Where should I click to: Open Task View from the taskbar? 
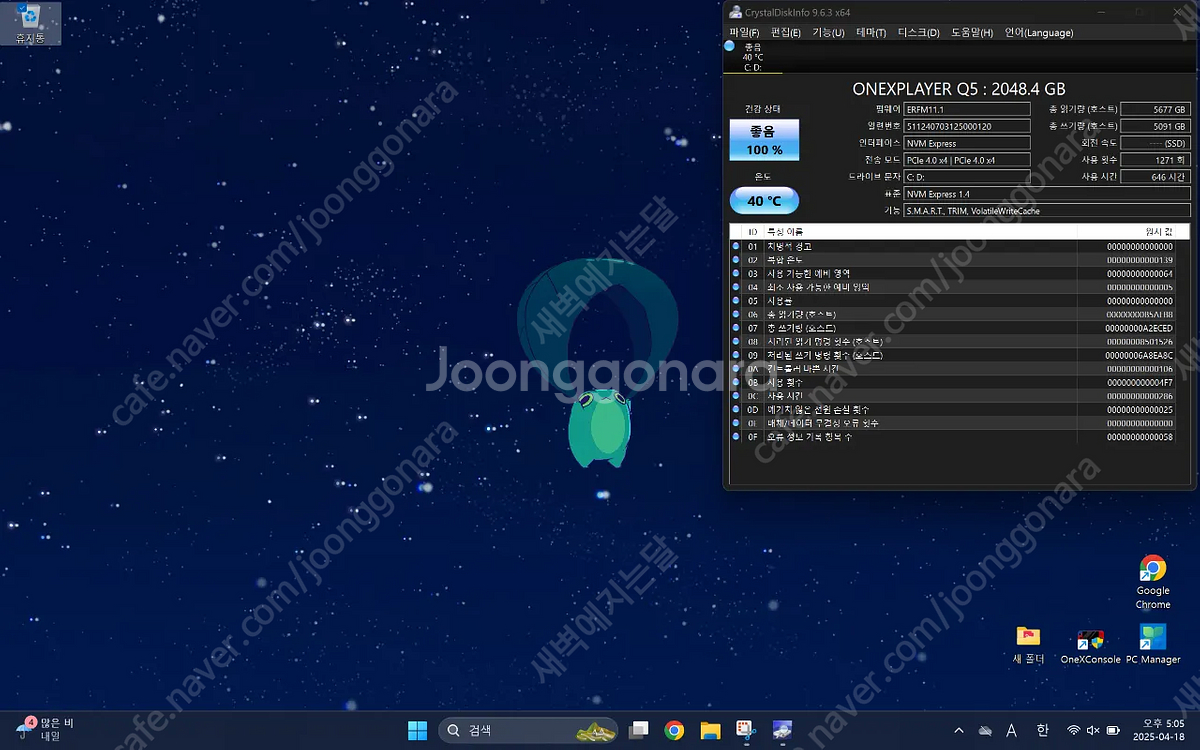[639, 730]
